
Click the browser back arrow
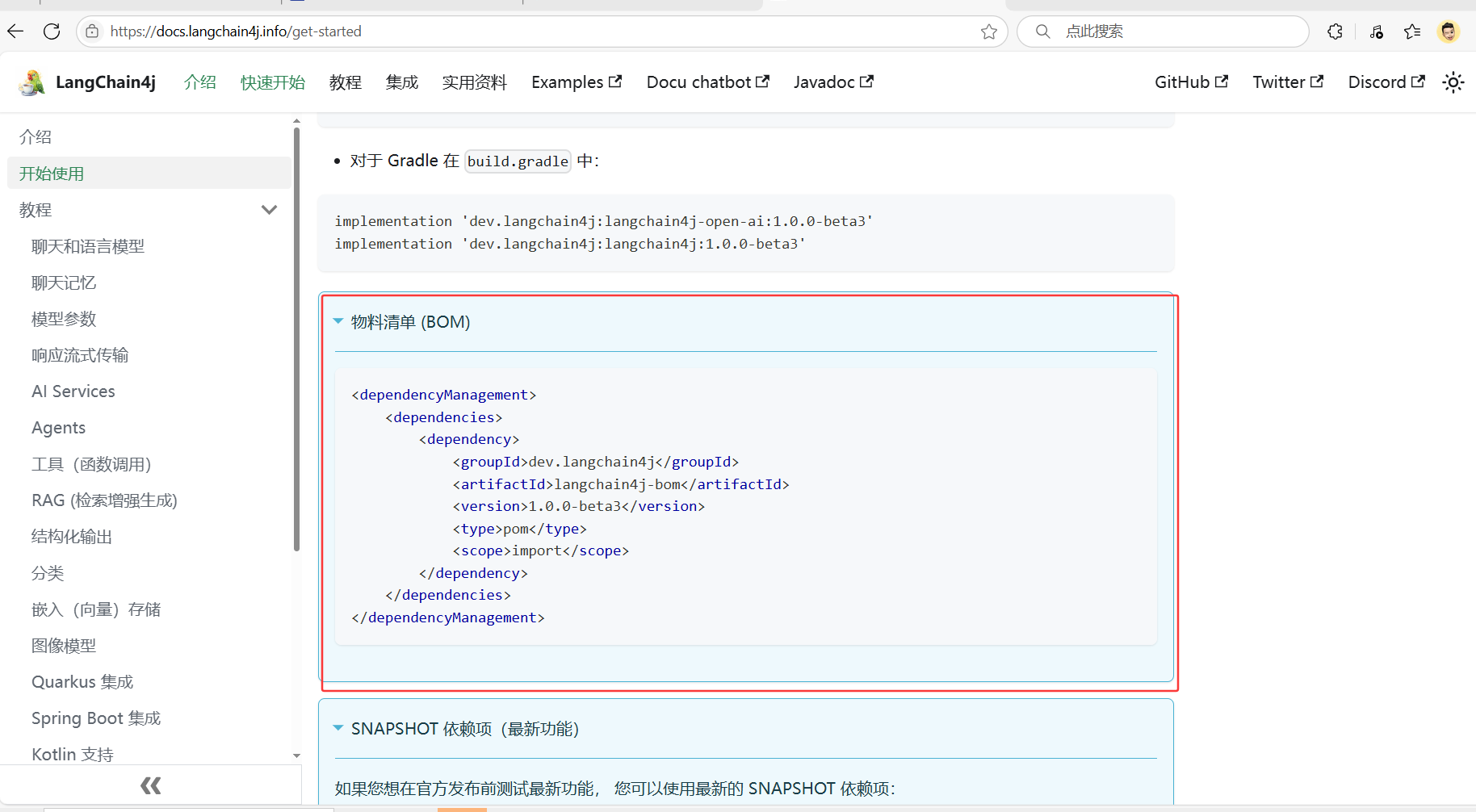tap(15, 31)
